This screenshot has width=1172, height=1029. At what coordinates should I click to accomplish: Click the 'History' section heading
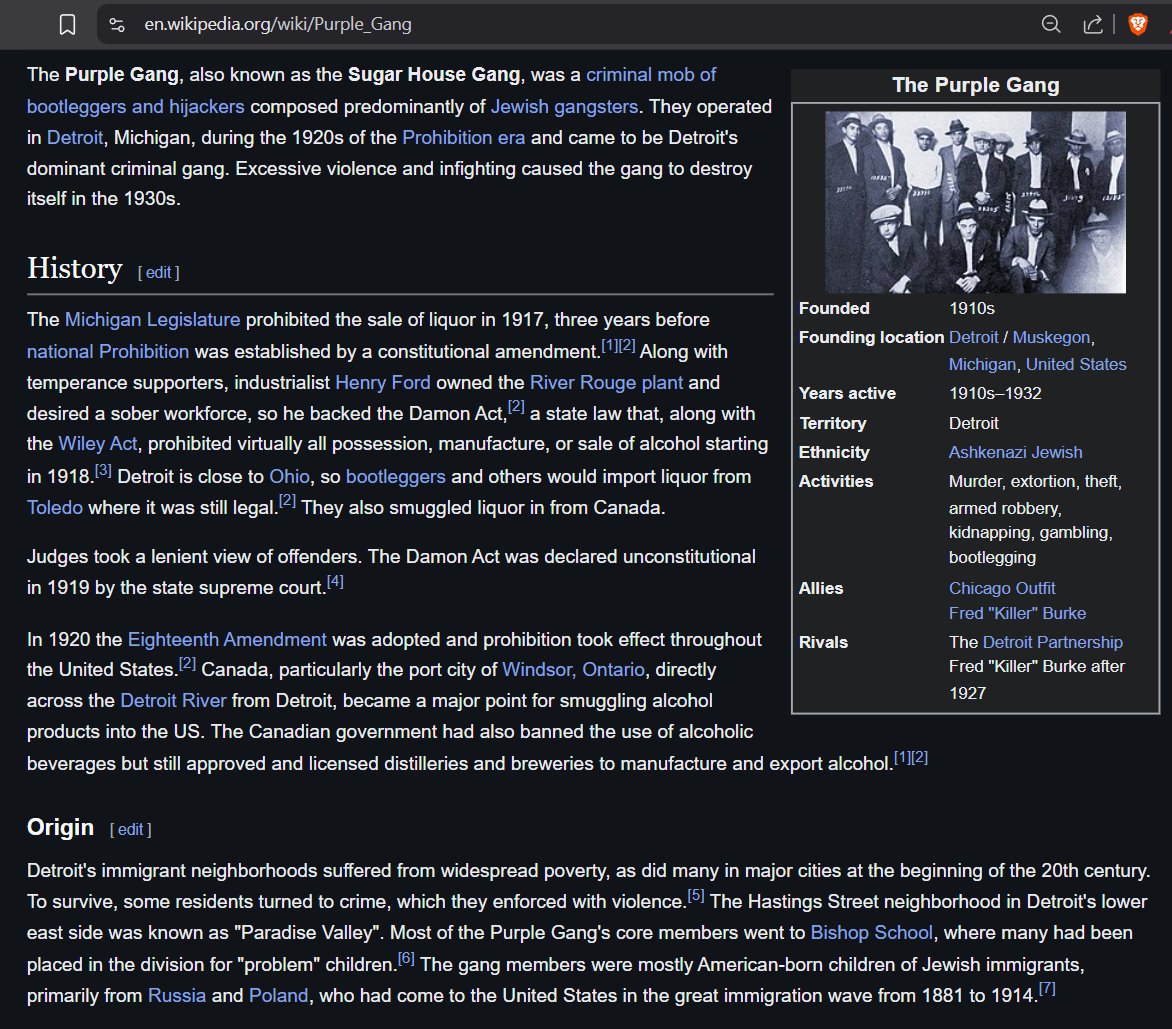click(x=75, y=268)
